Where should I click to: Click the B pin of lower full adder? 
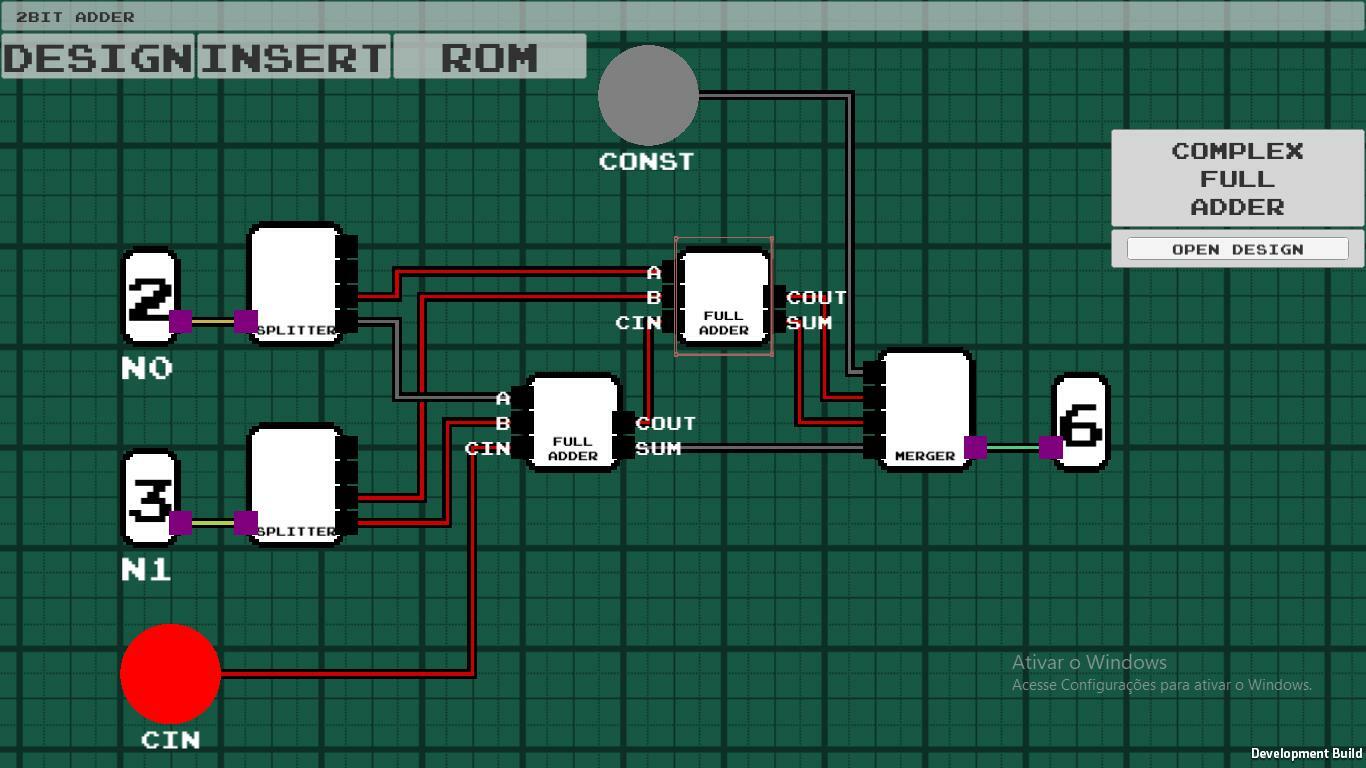520,423
